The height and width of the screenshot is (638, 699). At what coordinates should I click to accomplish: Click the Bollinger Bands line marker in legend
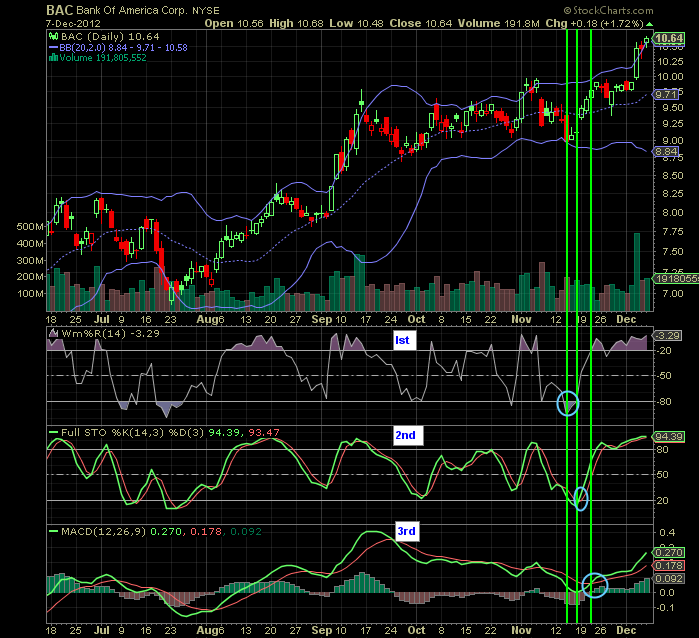tap(53, 48)
